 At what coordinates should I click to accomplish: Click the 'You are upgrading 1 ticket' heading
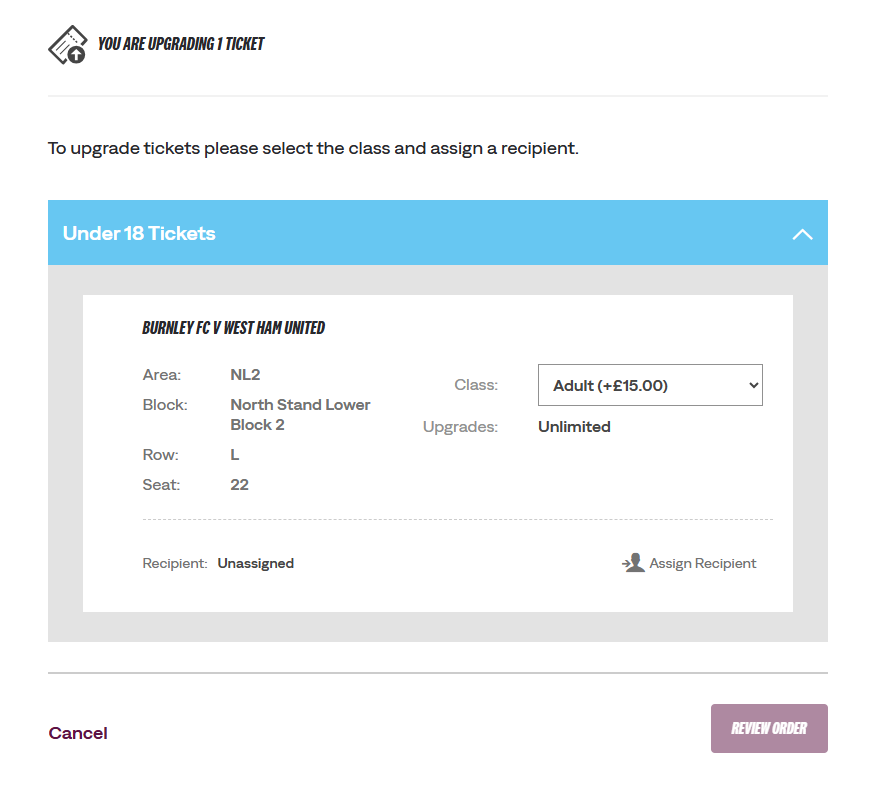pos(181,44)
